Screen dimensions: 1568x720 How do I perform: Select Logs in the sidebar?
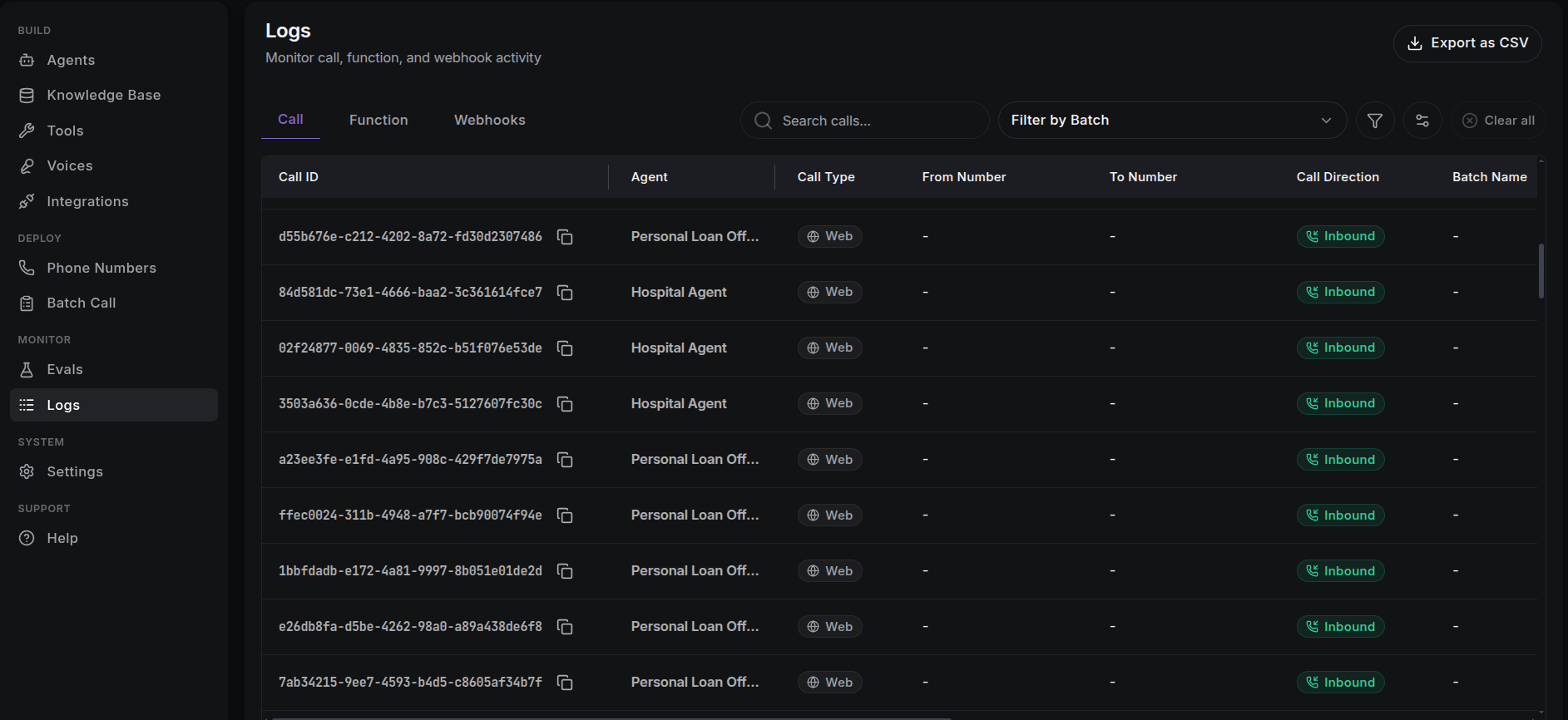point(114,405)
